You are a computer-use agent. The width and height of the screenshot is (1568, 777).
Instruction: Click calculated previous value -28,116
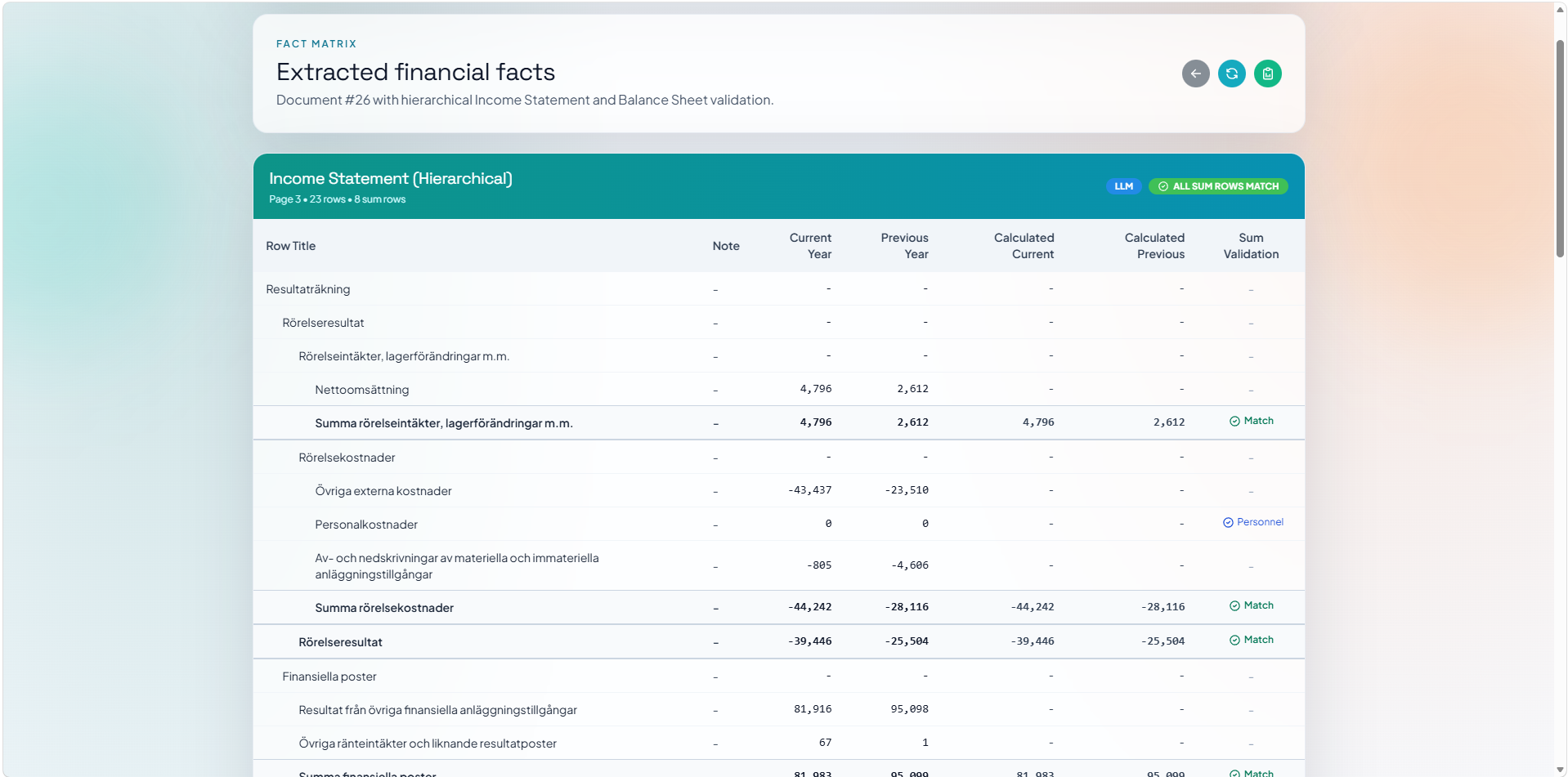coord(1163,607)
